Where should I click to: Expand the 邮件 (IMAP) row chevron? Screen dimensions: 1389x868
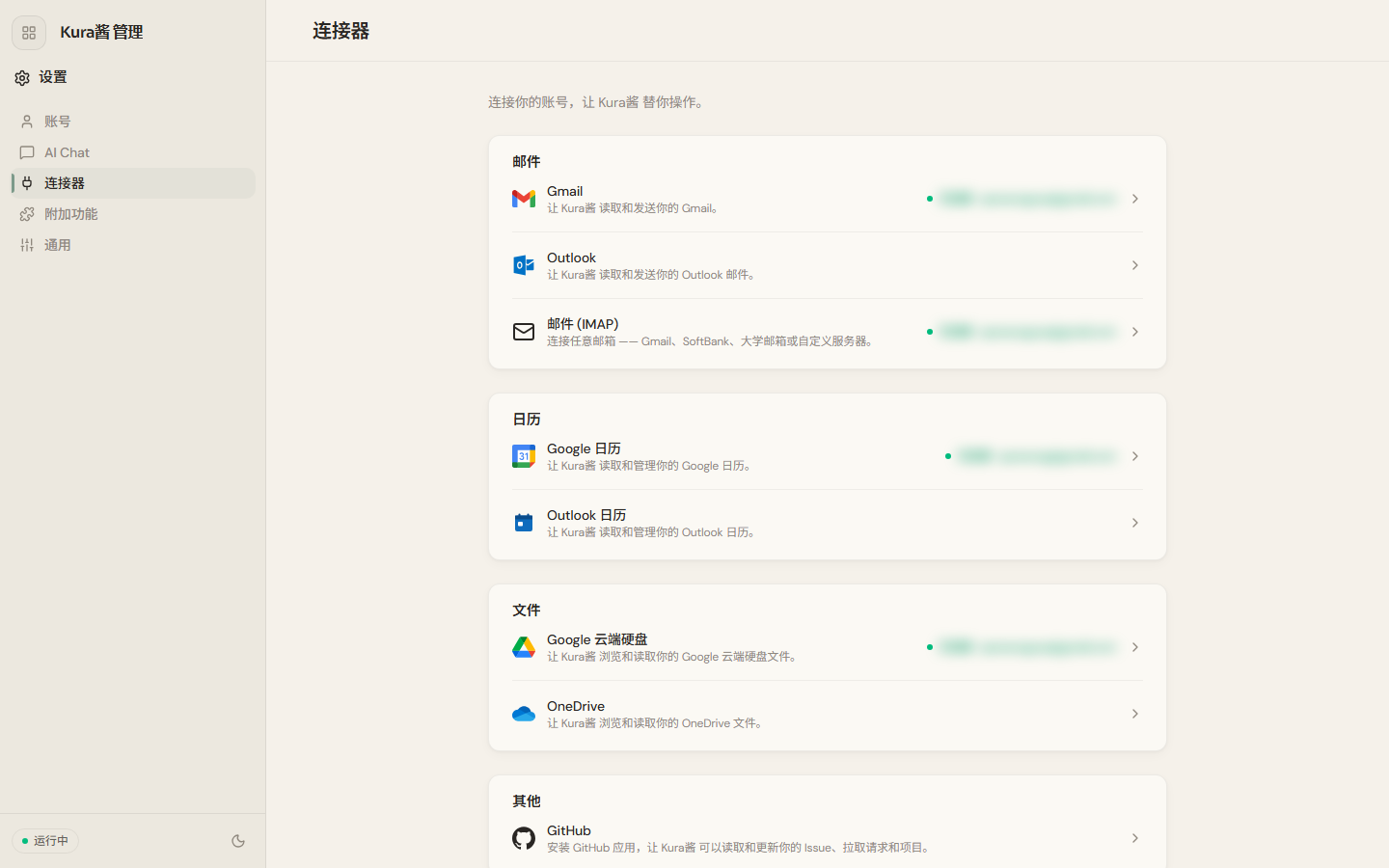[x=1135, y=332]
